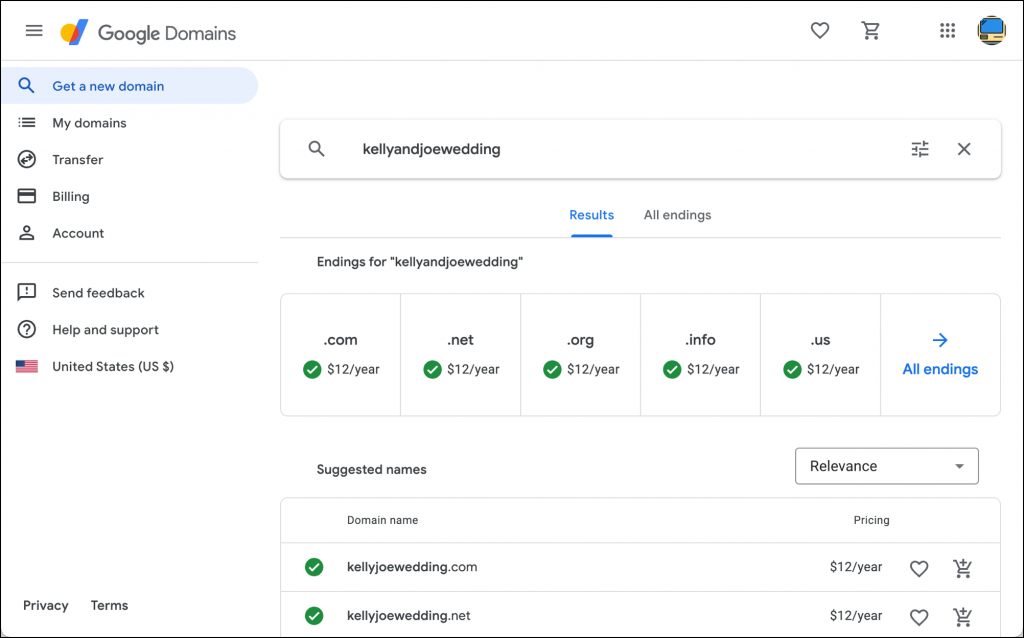Viewport: 1024px width, 638px height.
Task: Go to My domains in sidebar
Action: point(89,123)
